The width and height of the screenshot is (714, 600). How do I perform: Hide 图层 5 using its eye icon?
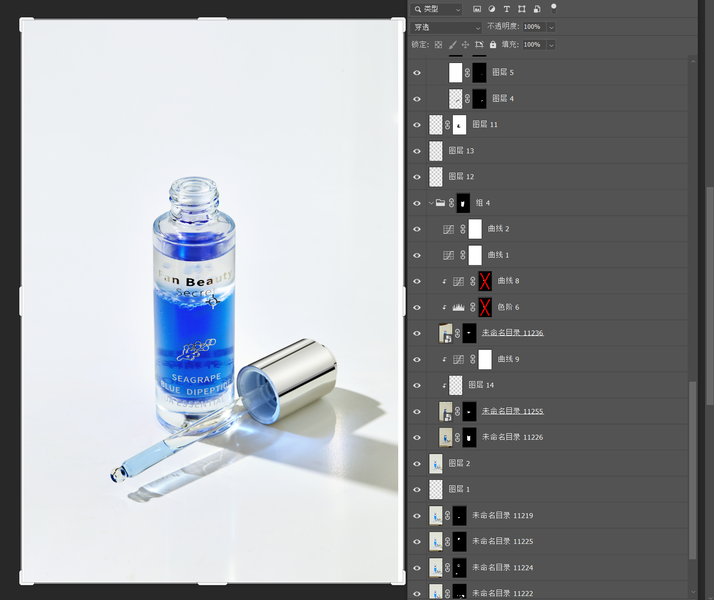[417, 73]
